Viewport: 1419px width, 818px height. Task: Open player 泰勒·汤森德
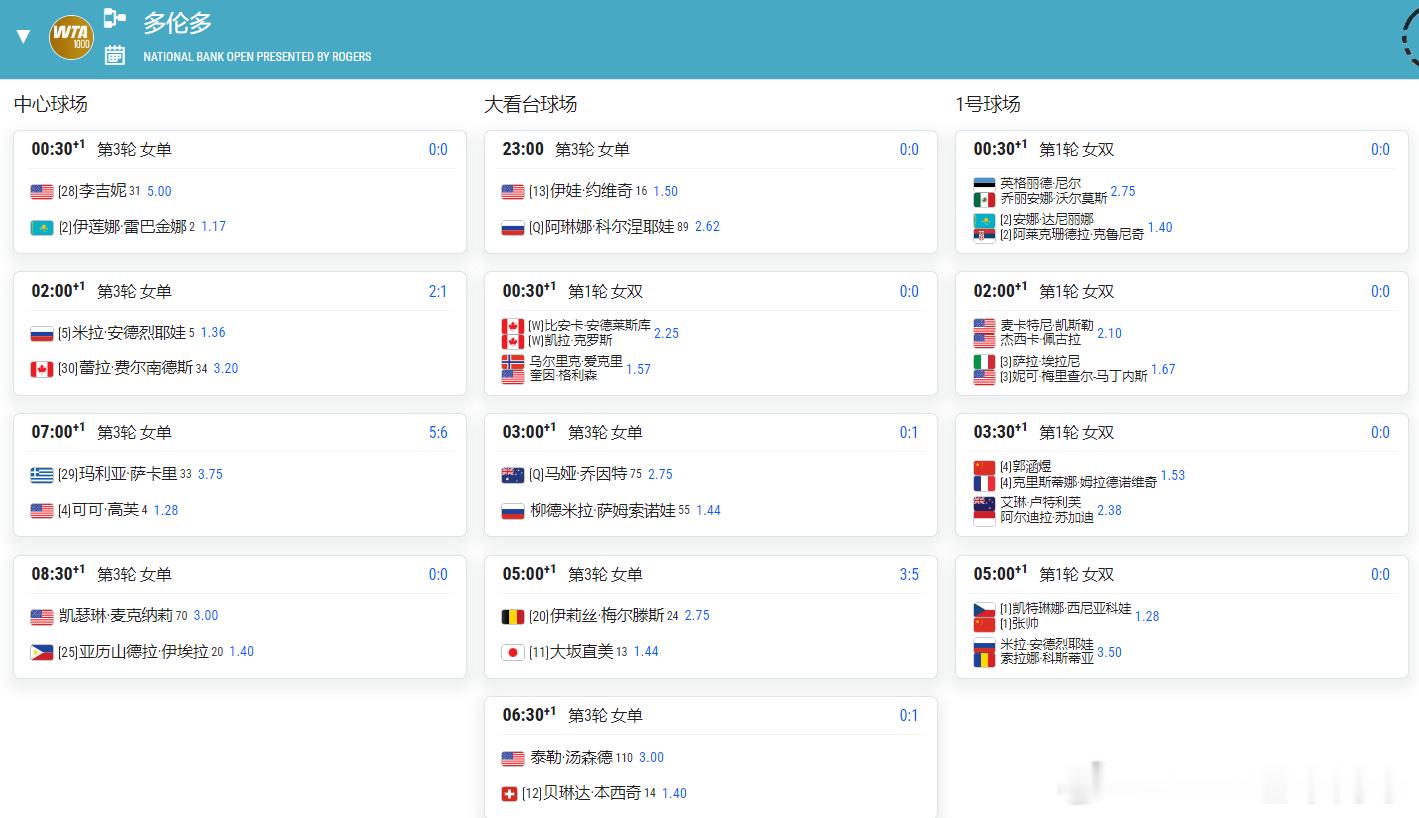(x=572, y=758)
